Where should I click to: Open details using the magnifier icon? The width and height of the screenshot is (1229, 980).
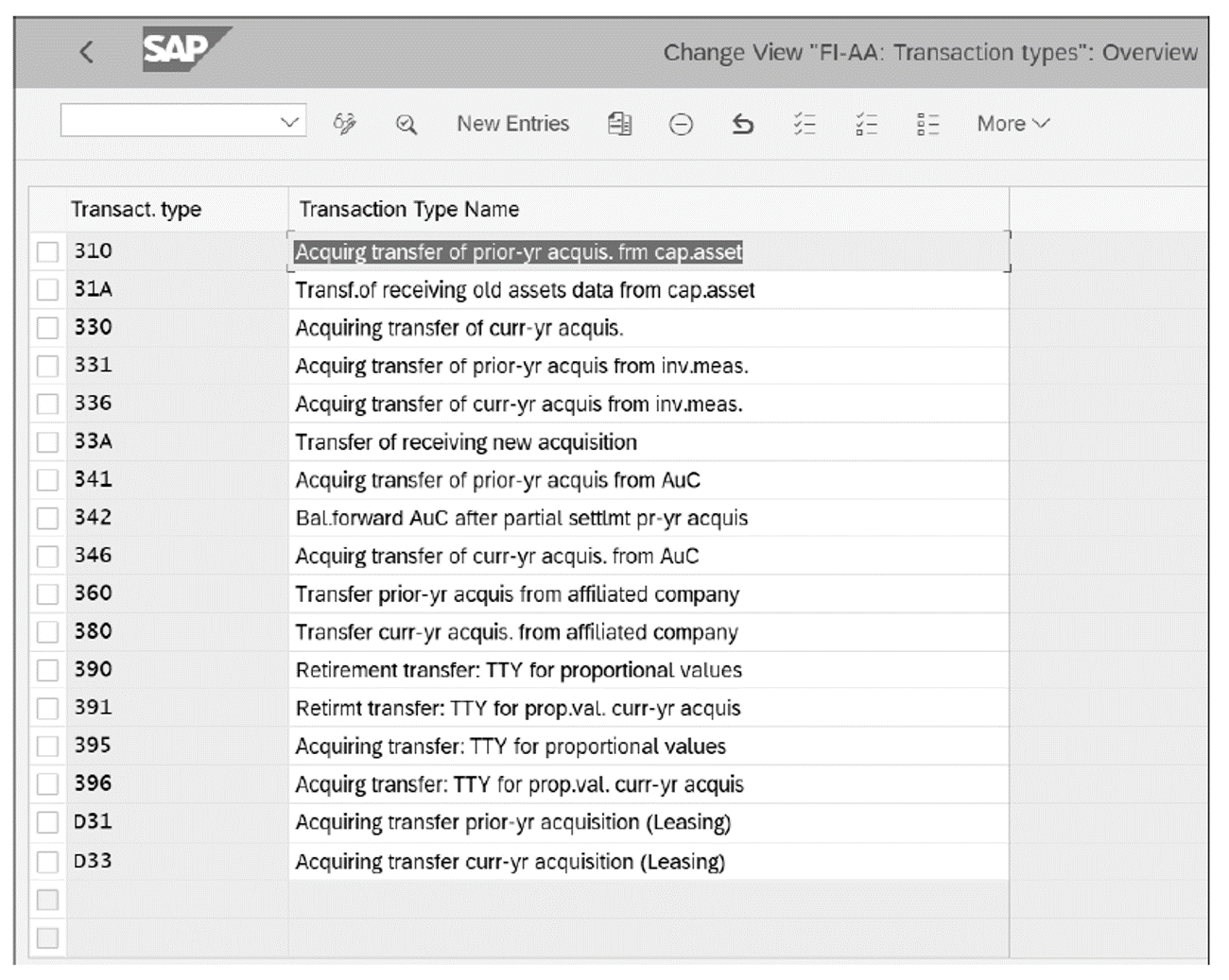pos(405,123)
